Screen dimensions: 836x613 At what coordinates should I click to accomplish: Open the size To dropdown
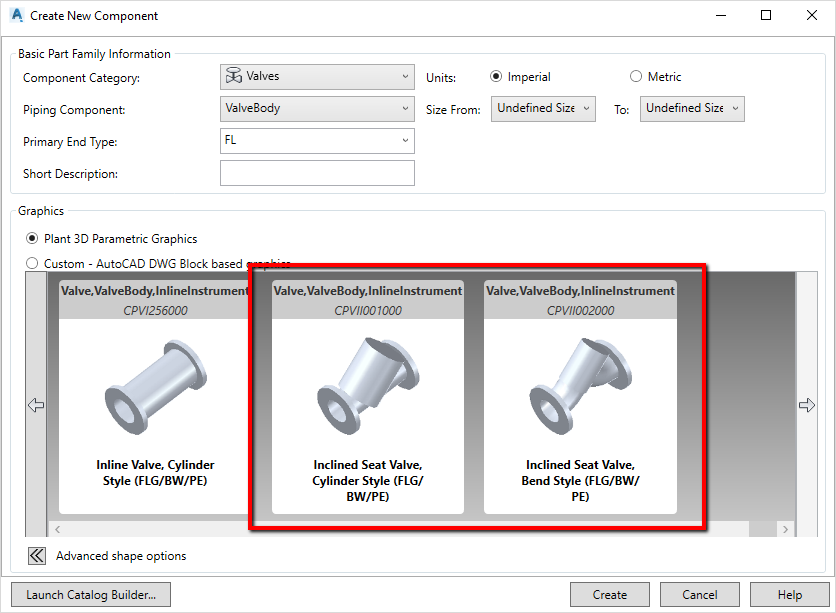(x=692, y=109)
